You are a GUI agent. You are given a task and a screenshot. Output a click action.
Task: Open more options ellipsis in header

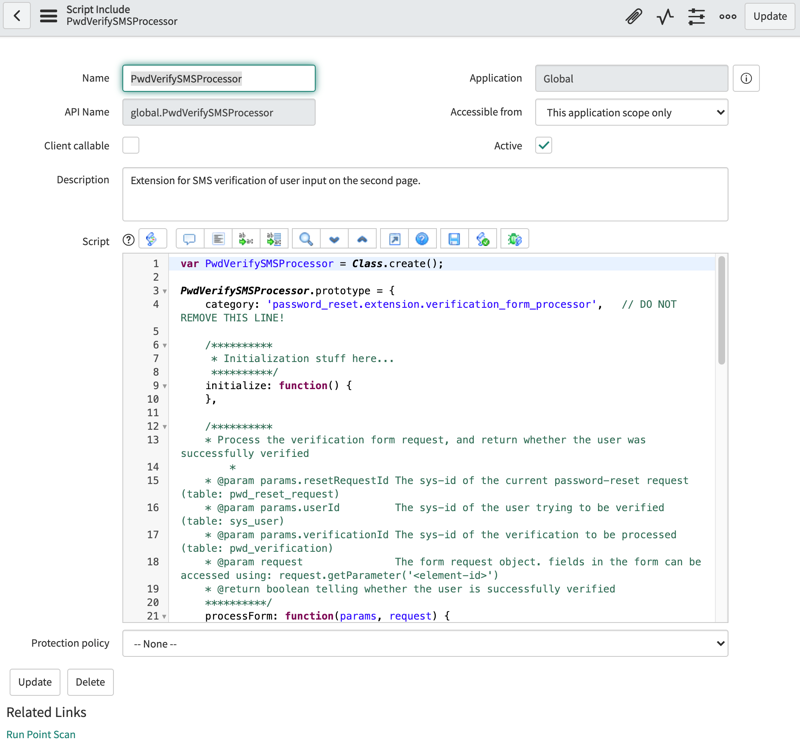pyautogui.click(x=728, y=16)
